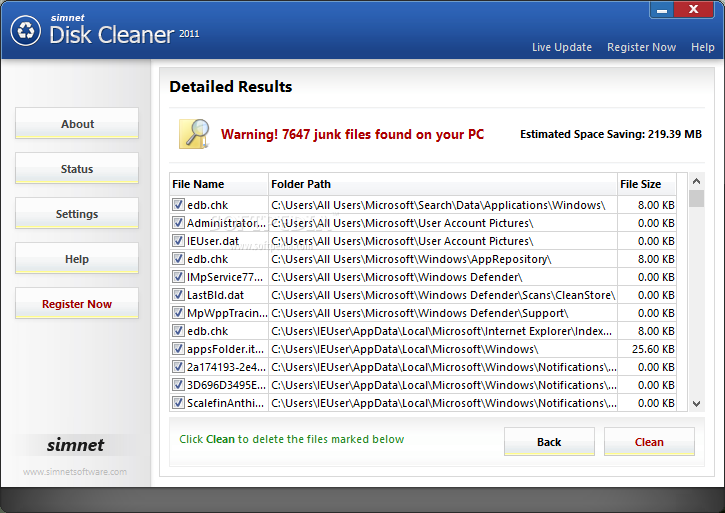Open the About section in the sidebar
Viewport: 725px width, 513px height.
click(77, 124)
